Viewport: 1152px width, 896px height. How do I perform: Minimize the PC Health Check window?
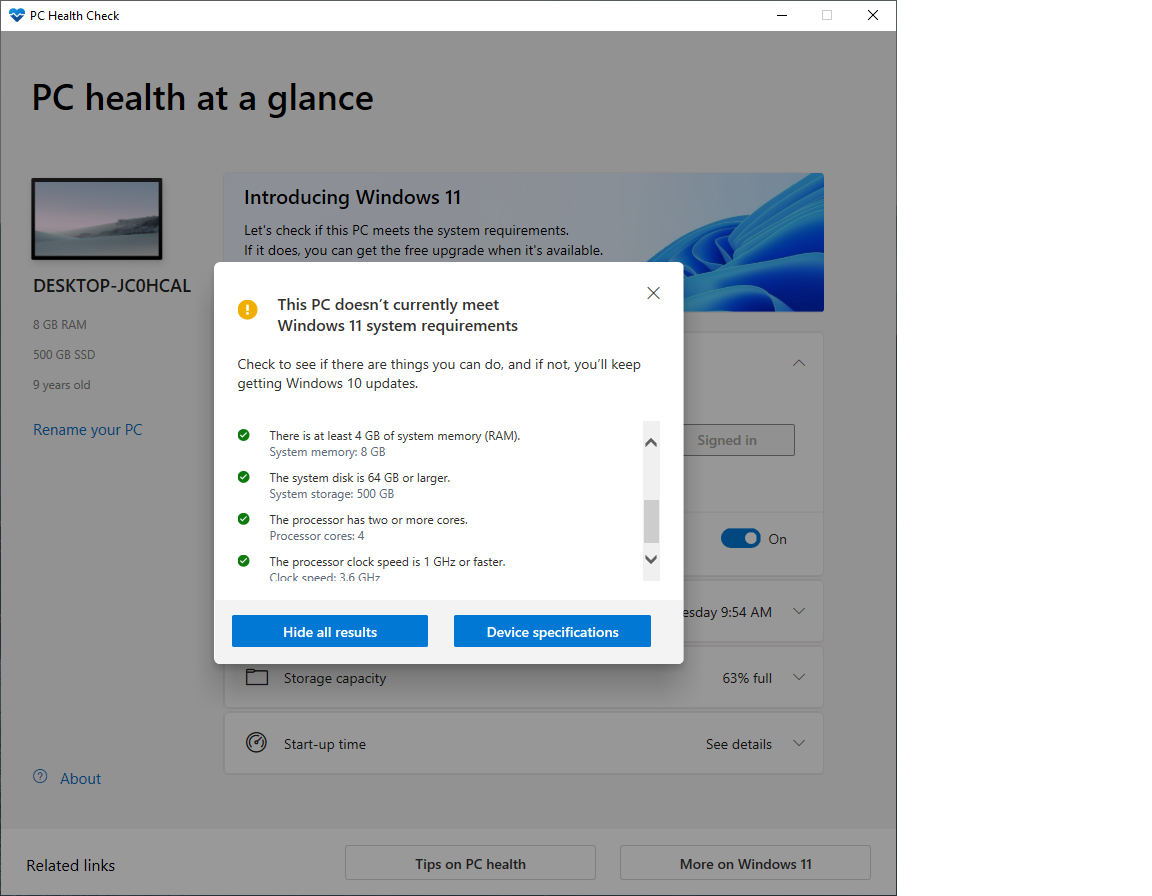click(782, 15)
